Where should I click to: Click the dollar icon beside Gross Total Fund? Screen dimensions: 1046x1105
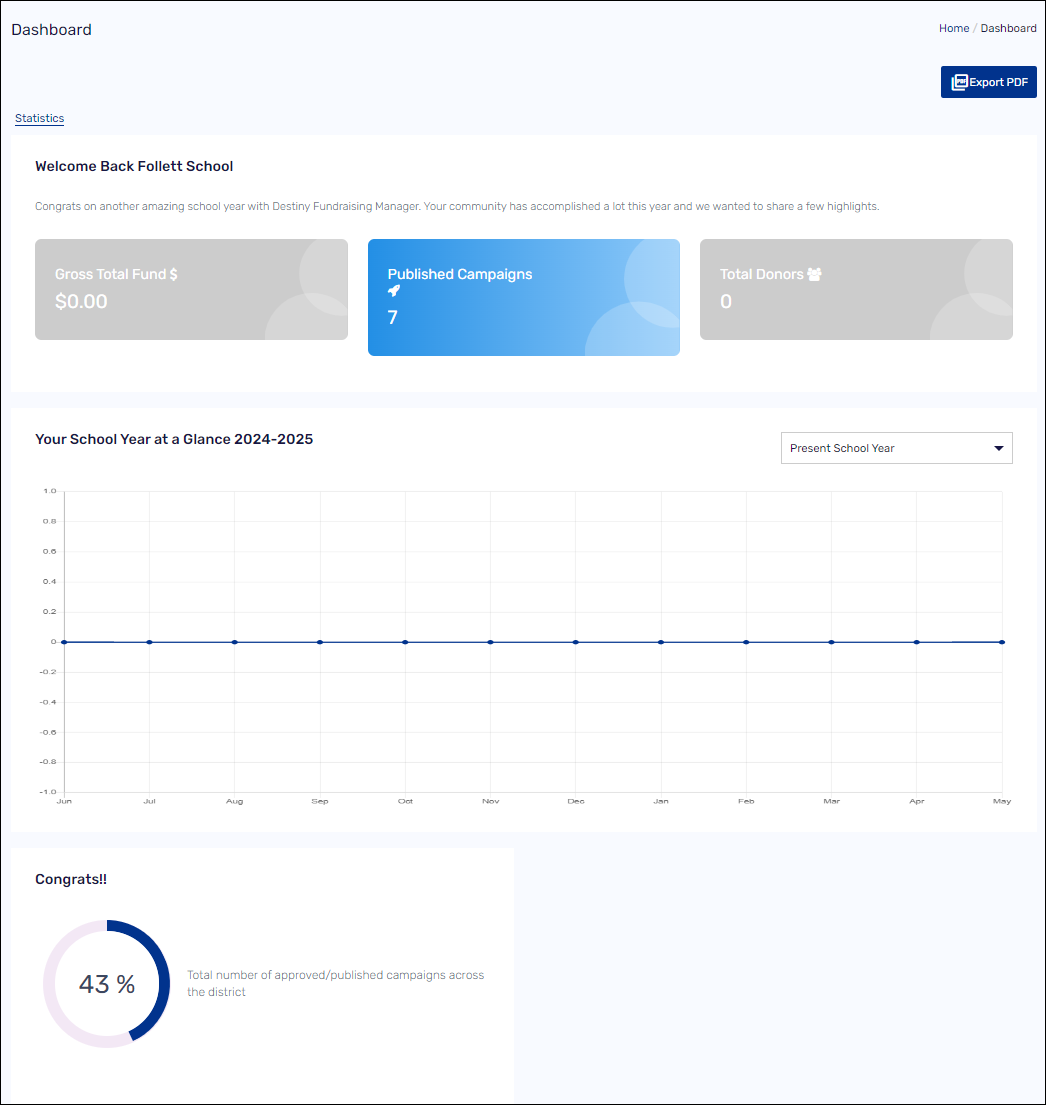pos(174,274)
